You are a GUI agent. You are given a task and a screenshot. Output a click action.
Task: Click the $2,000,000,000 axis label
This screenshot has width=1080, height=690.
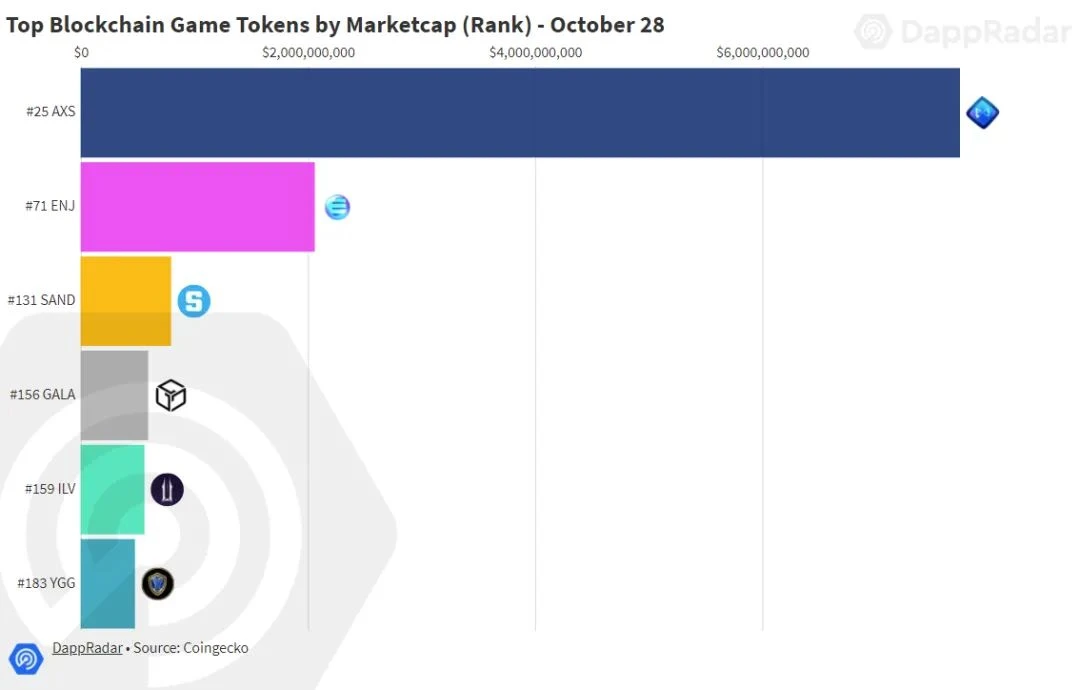[309, 52]
